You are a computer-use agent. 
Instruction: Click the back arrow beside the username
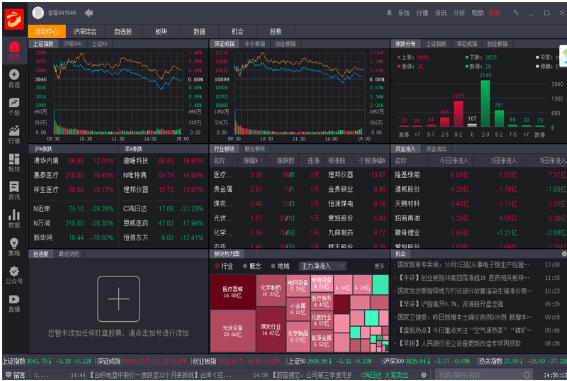pyautogui.click(x=89, y=13)
